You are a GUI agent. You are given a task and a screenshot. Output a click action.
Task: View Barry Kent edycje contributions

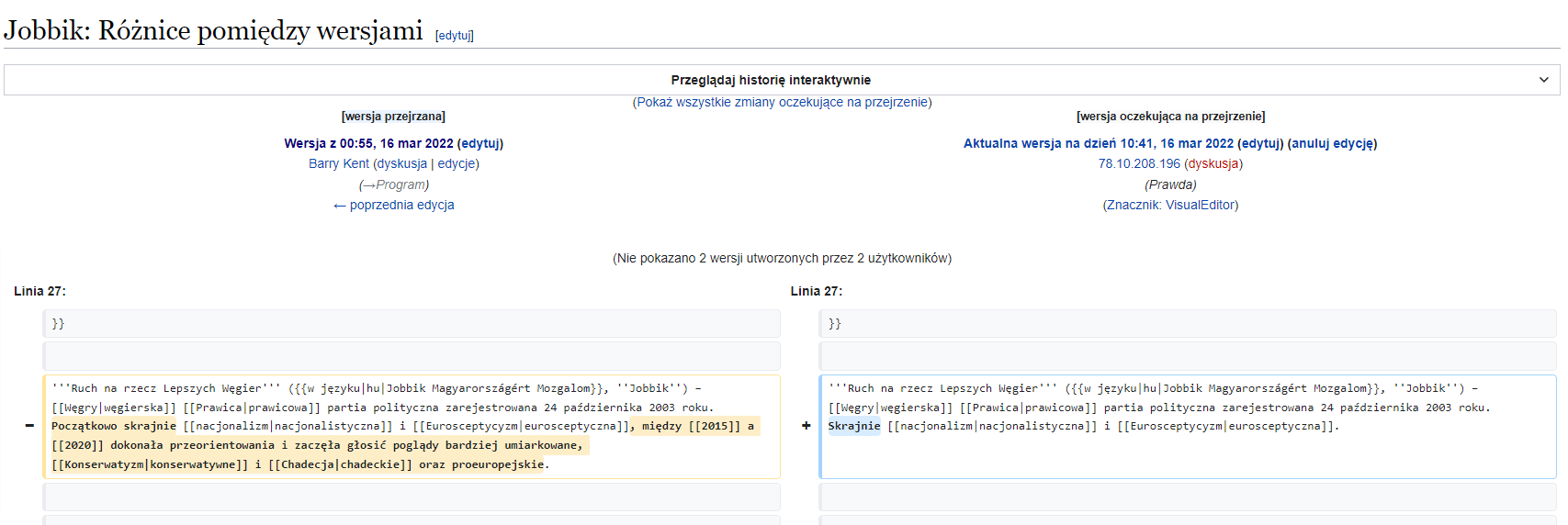(x=457, y=163)
